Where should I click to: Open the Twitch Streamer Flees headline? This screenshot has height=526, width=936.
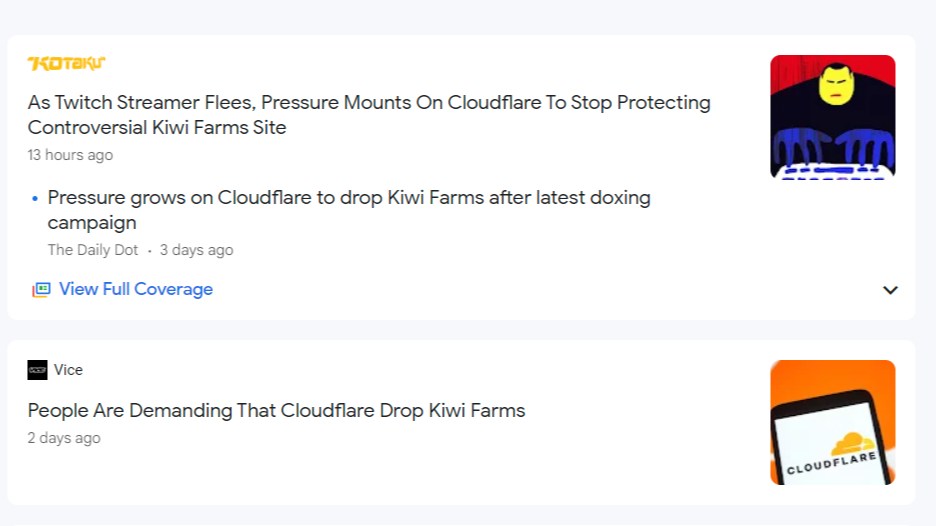(369, 115)
